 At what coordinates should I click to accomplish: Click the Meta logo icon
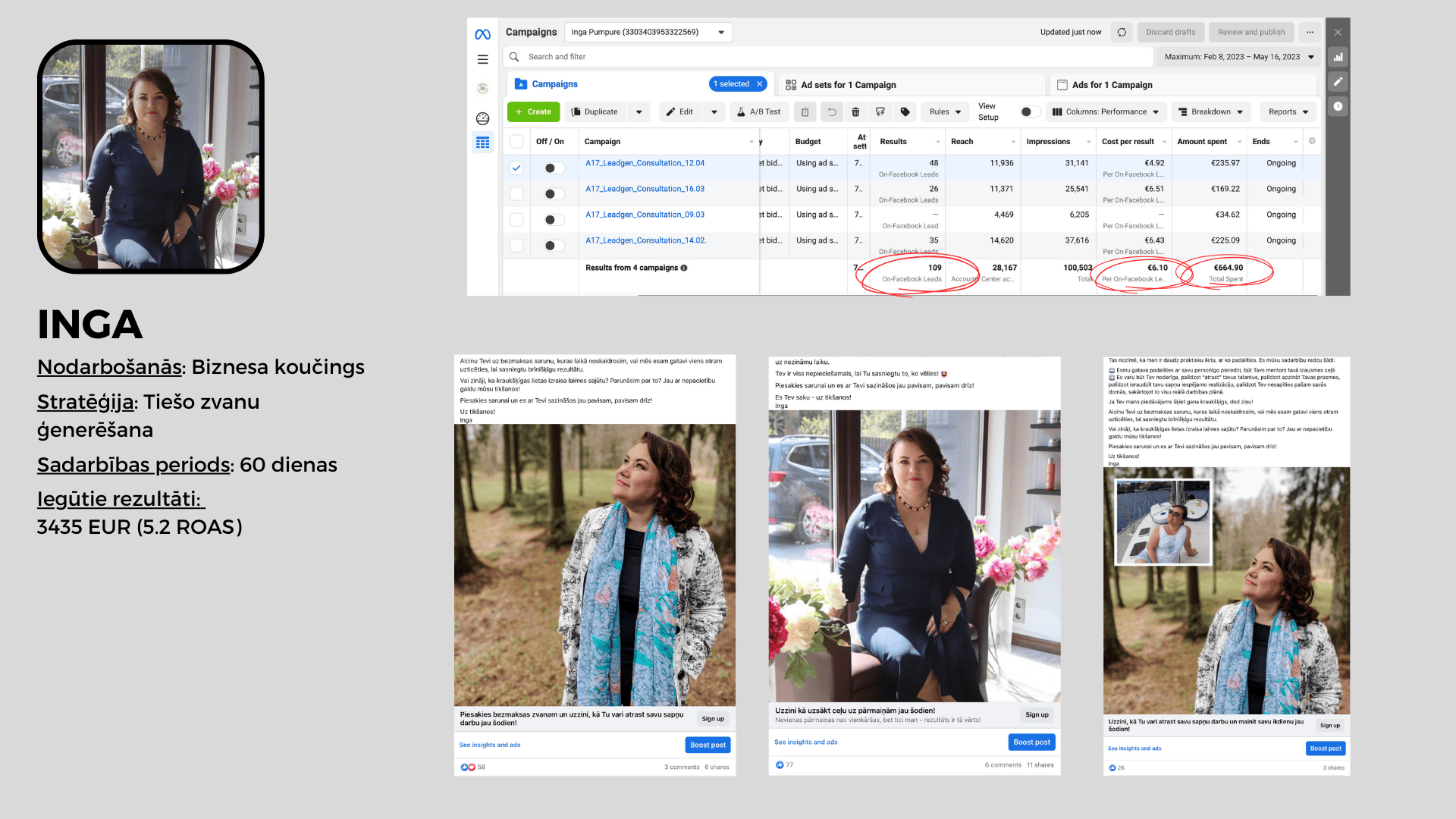pyautogui.click(x=482, y=34)
